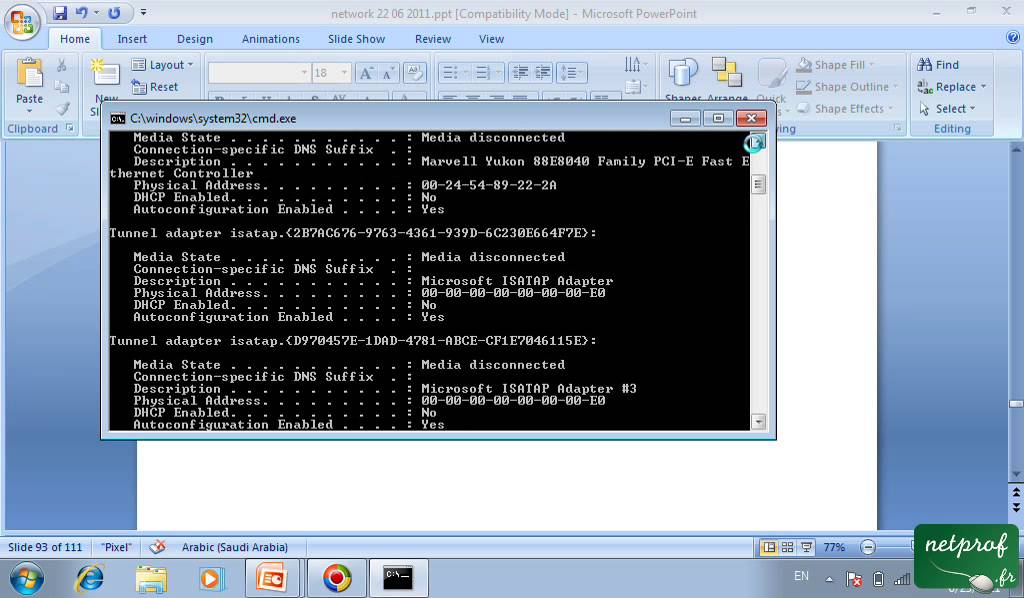
Task: Open the View ribbon tab
Action: (491, 39)
